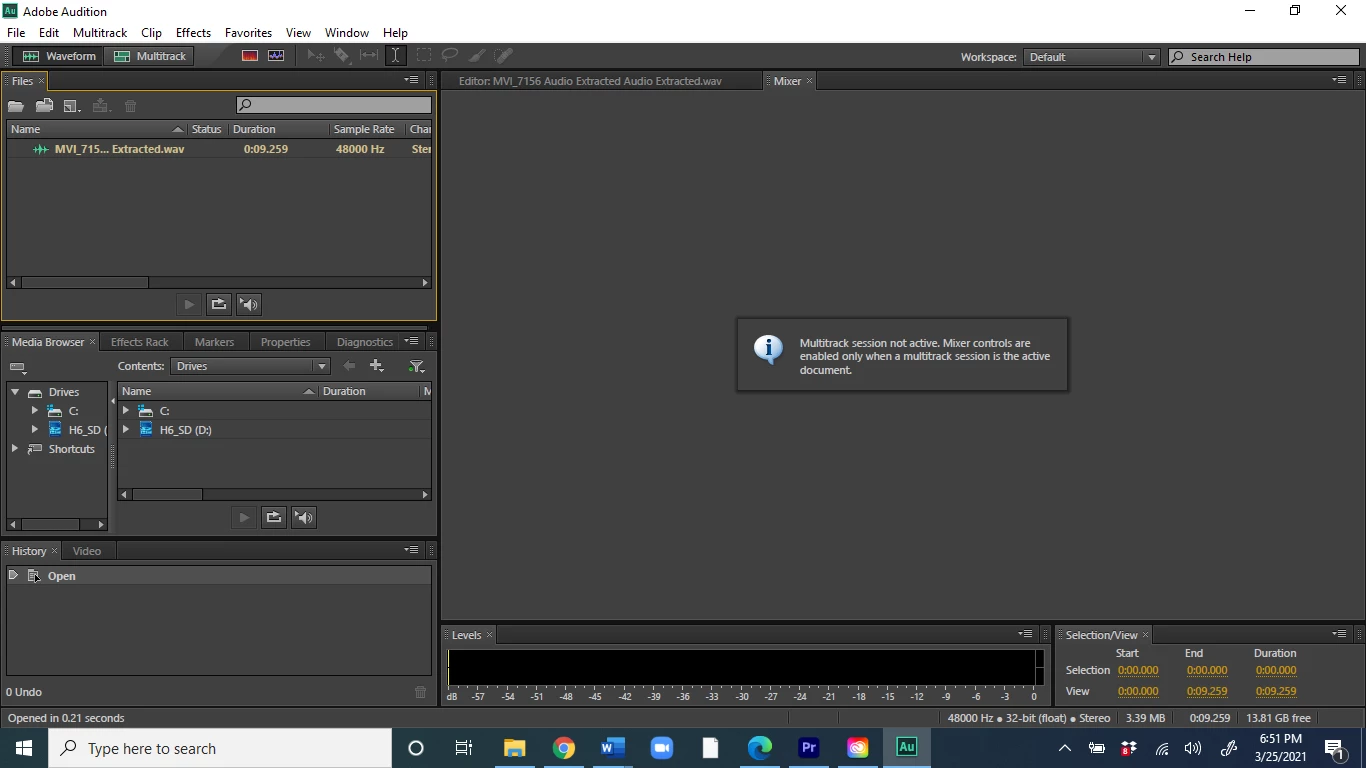This screenshot has width=1366, height=768.
Task: Click the Task View taskbar icon
Action: tap(464, 748)
